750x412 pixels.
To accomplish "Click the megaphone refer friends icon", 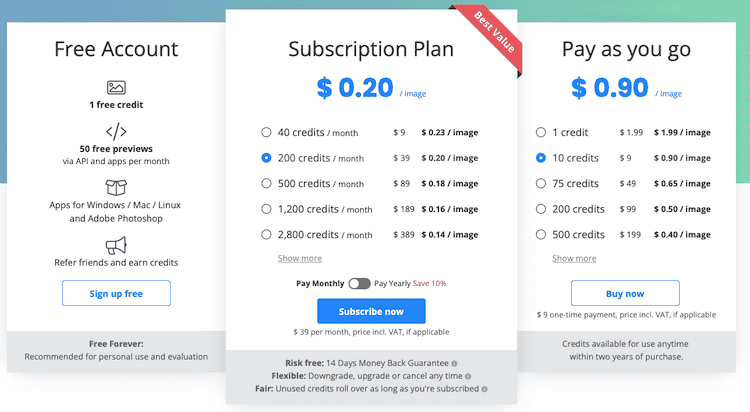I will point(116,244).
